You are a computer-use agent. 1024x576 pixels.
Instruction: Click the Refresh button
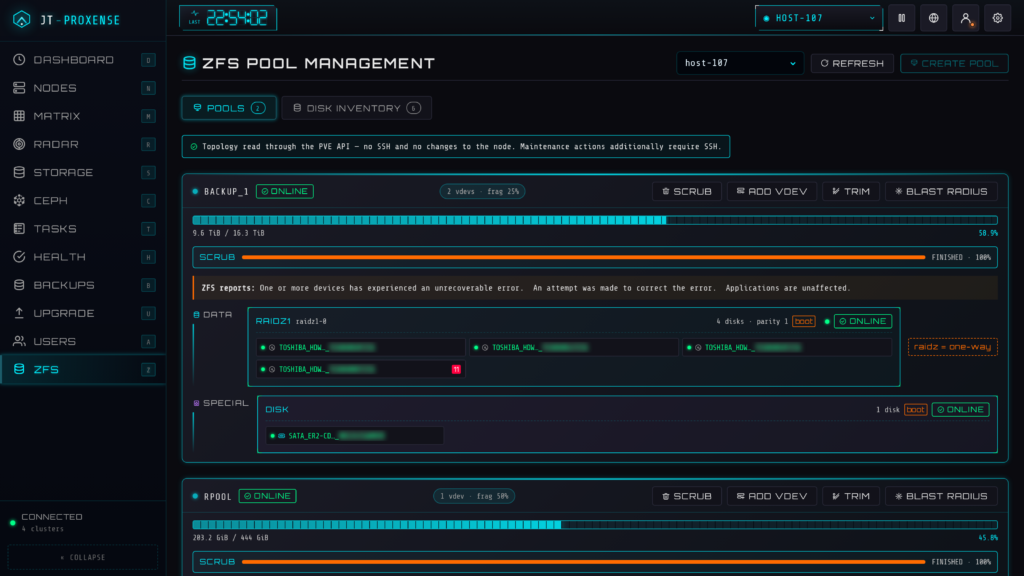coord(852,63)
